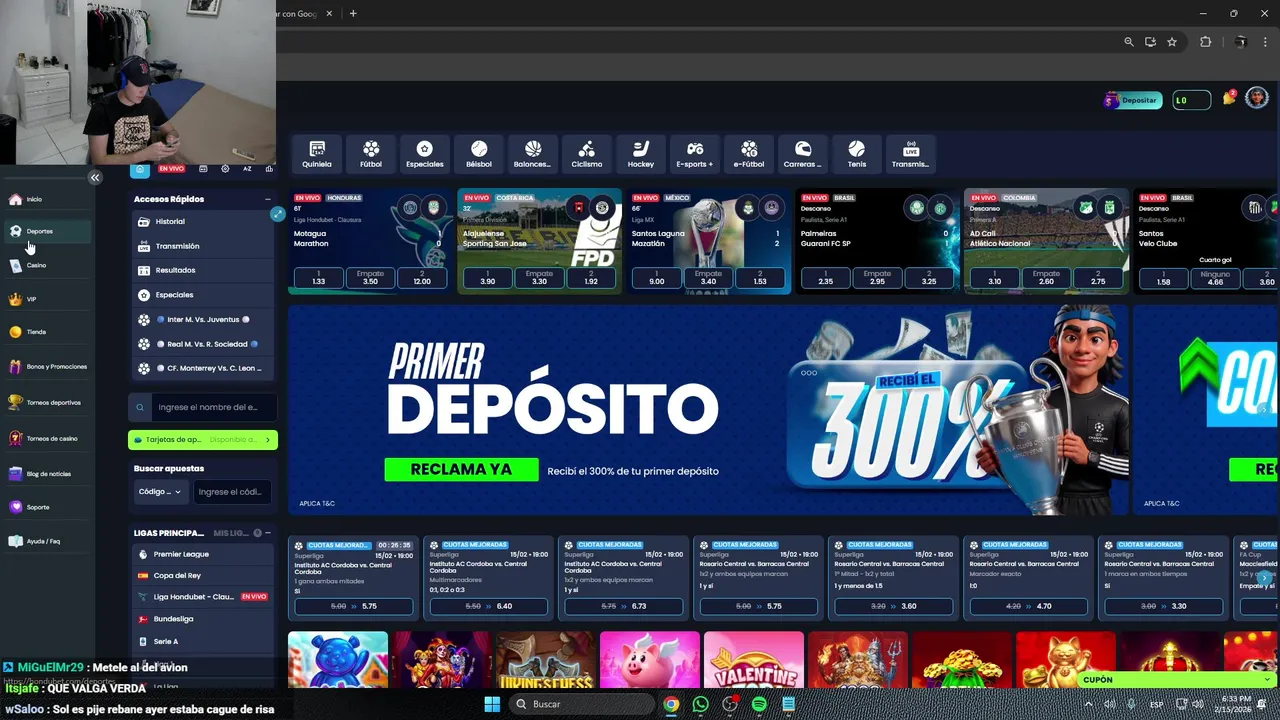Select the Ciclismo category

point(587,154)
